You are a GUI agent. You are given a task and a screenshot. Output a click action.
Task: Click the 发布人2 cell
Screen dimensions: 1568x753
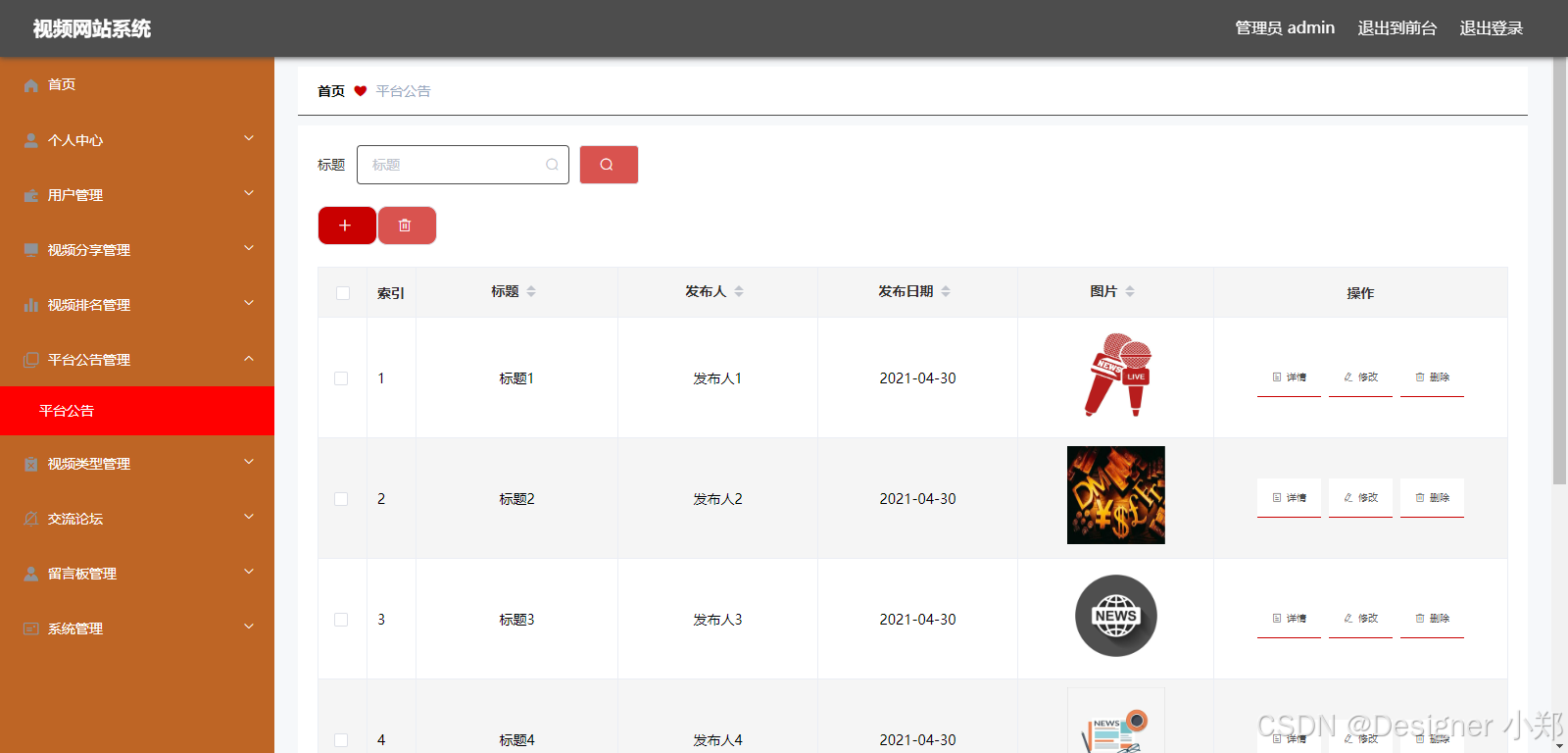[x=717, y=499]
